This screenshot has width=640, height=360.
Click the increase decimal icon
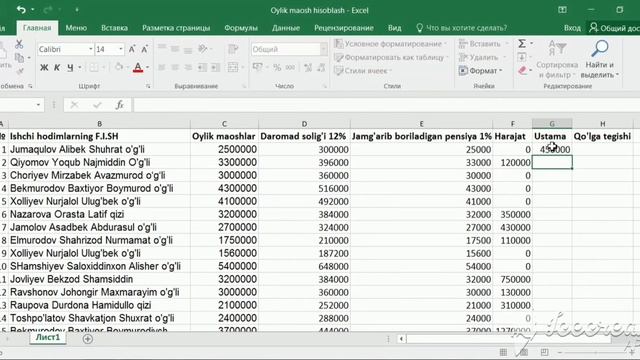tap(308, 67)
